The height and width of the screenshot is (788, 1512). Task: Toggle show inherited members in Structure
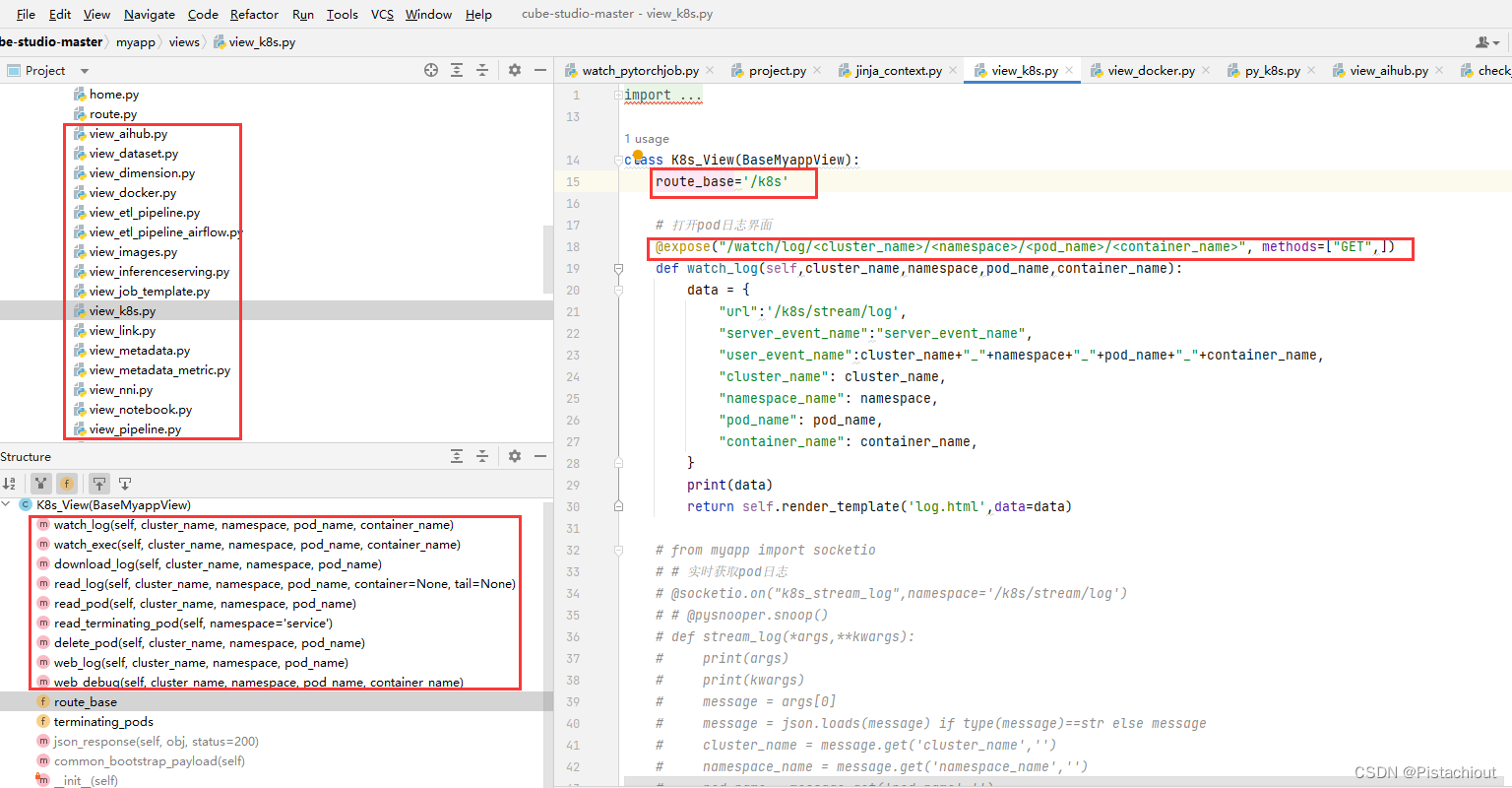tap(40, 483)
